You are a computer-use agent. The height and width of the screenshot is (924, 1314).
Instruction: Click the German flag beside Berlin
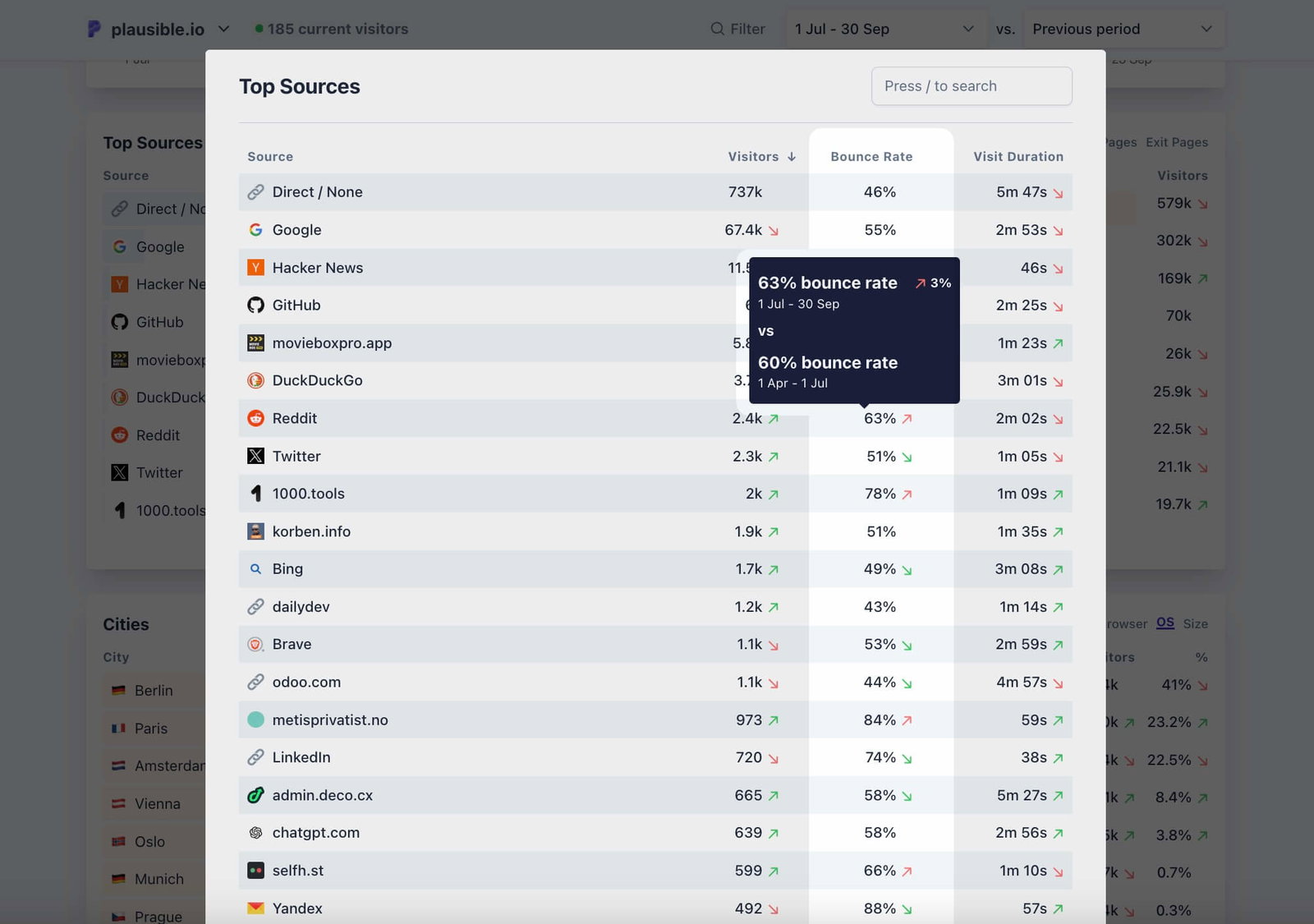click(117, 690)
